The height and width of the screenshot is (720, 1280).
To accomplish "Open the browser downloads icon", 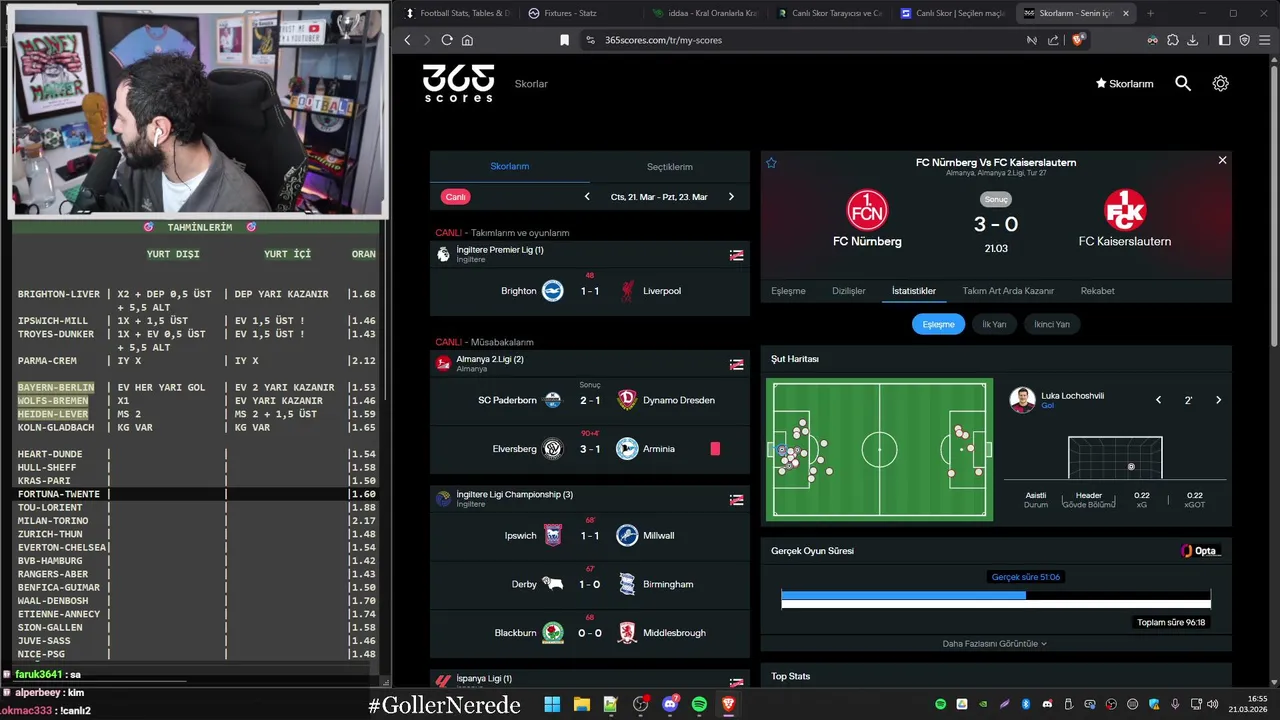I will (x=1192, y=40).
